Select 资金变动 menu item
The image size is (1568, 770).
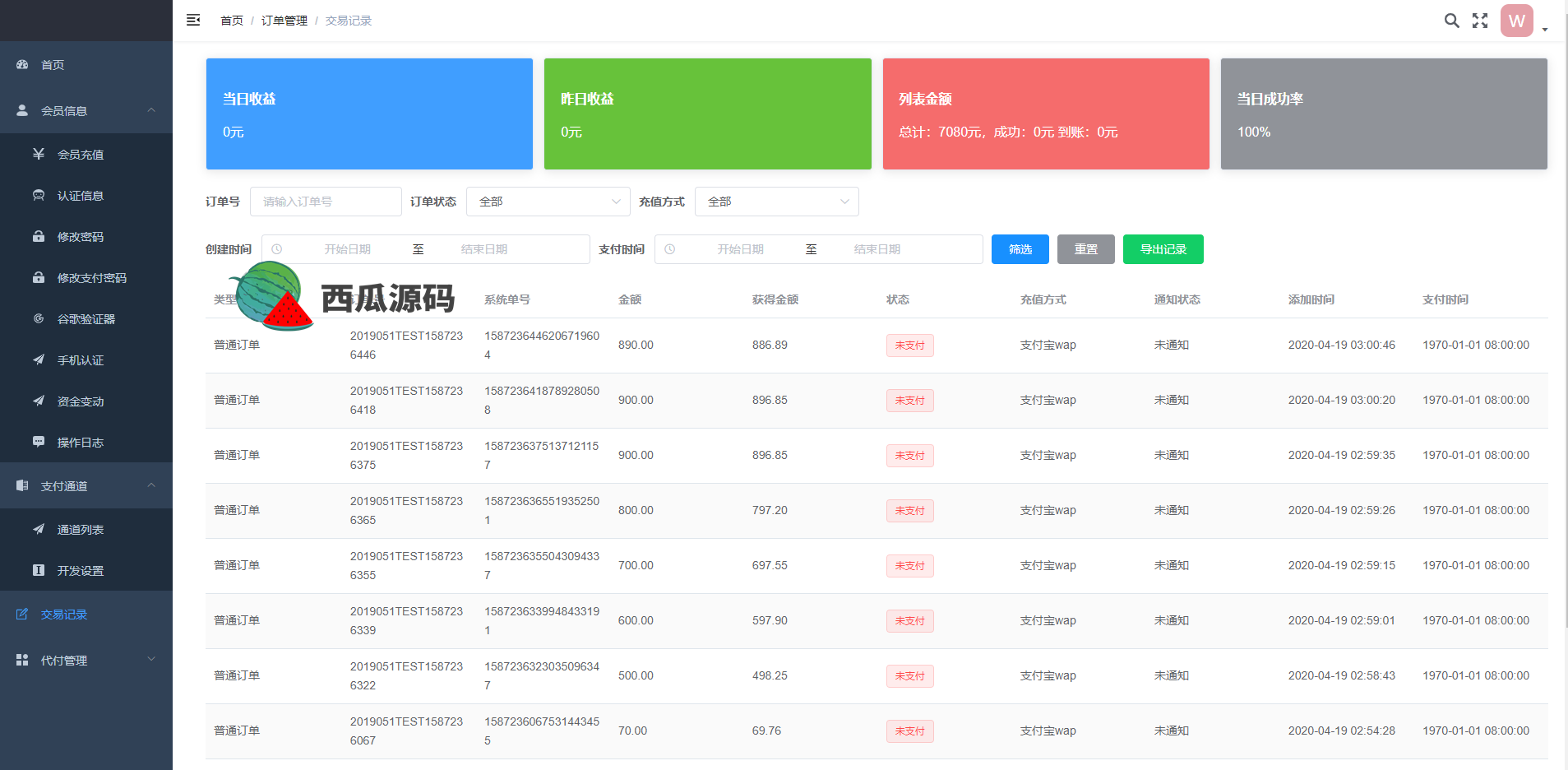[x=86, y=401]
